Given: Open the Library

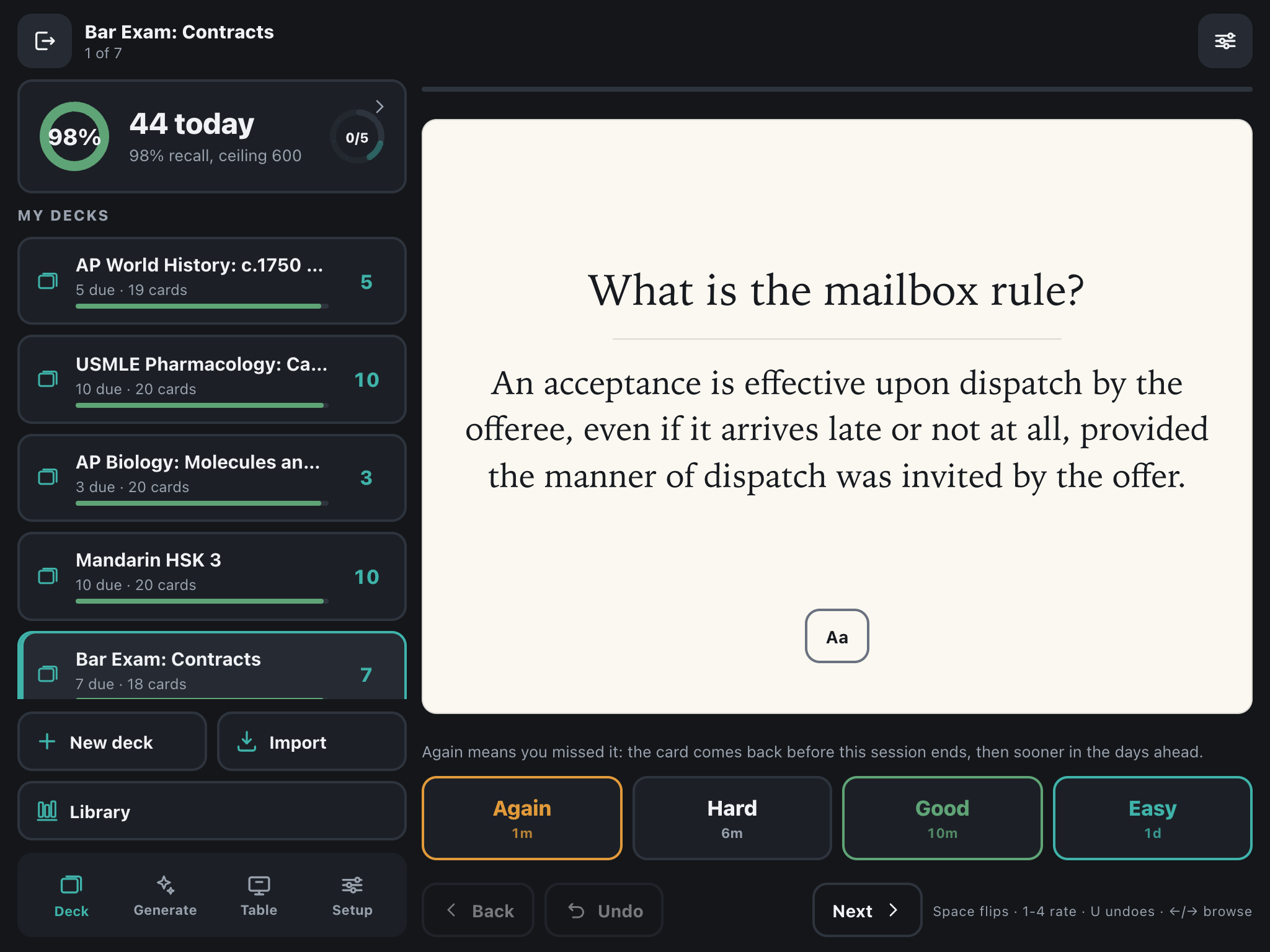Looking at the screenshot, I should point(212,811).
